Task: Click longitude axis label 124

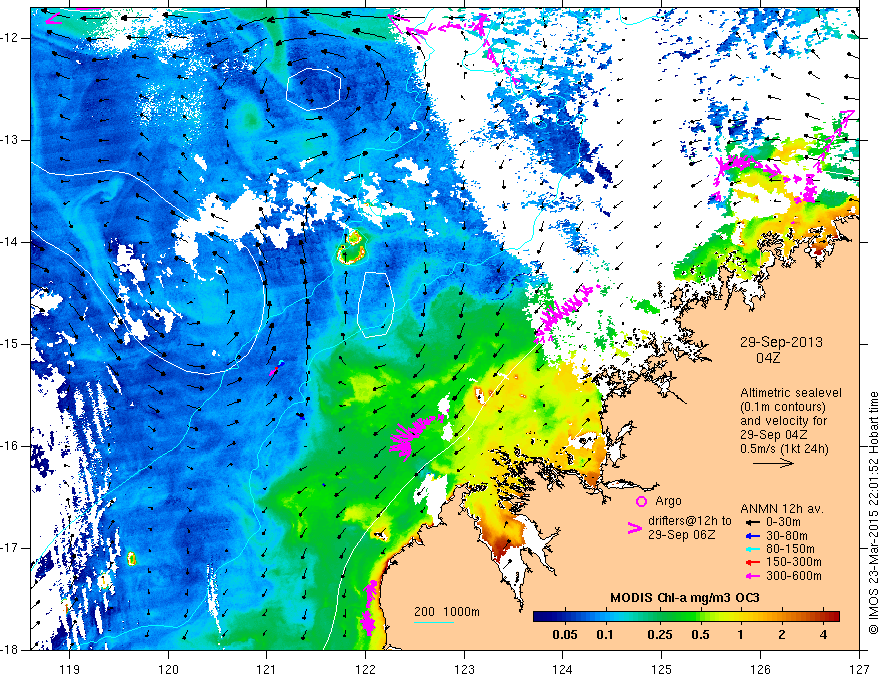Action: click(x=563, y=670)
